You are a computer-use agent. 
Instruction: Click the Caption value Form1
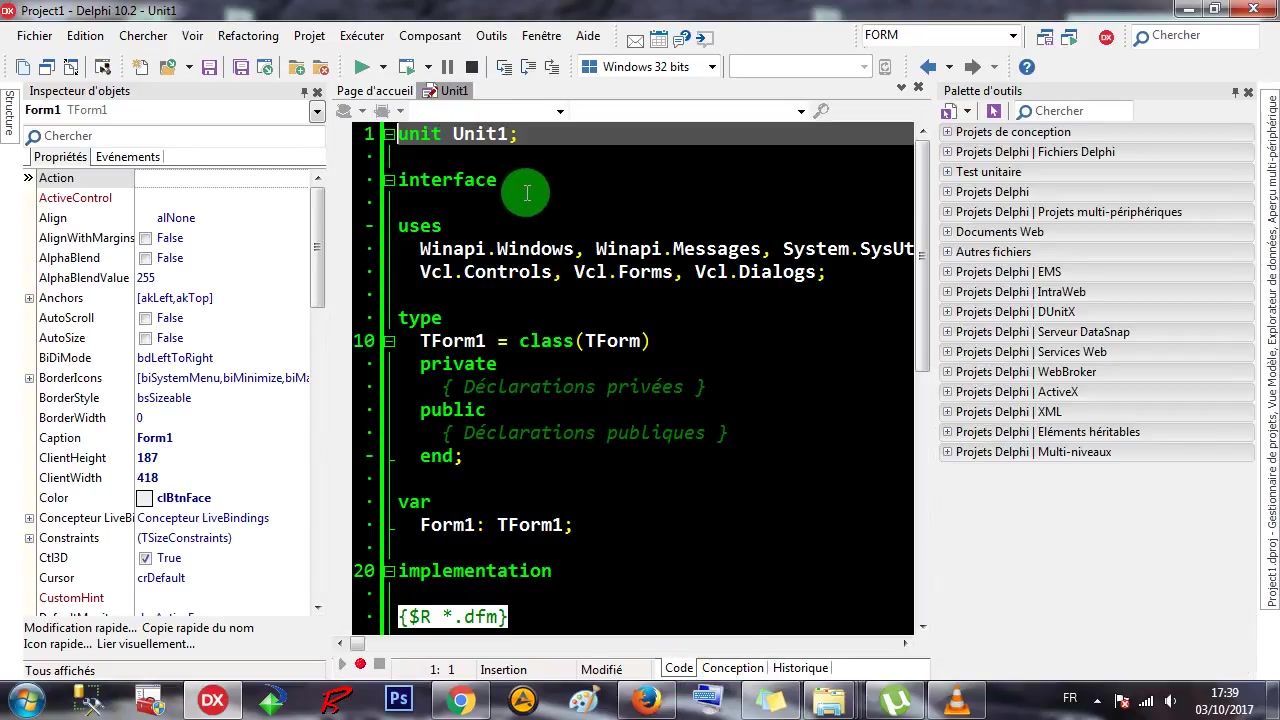click(x=154, y=438)
